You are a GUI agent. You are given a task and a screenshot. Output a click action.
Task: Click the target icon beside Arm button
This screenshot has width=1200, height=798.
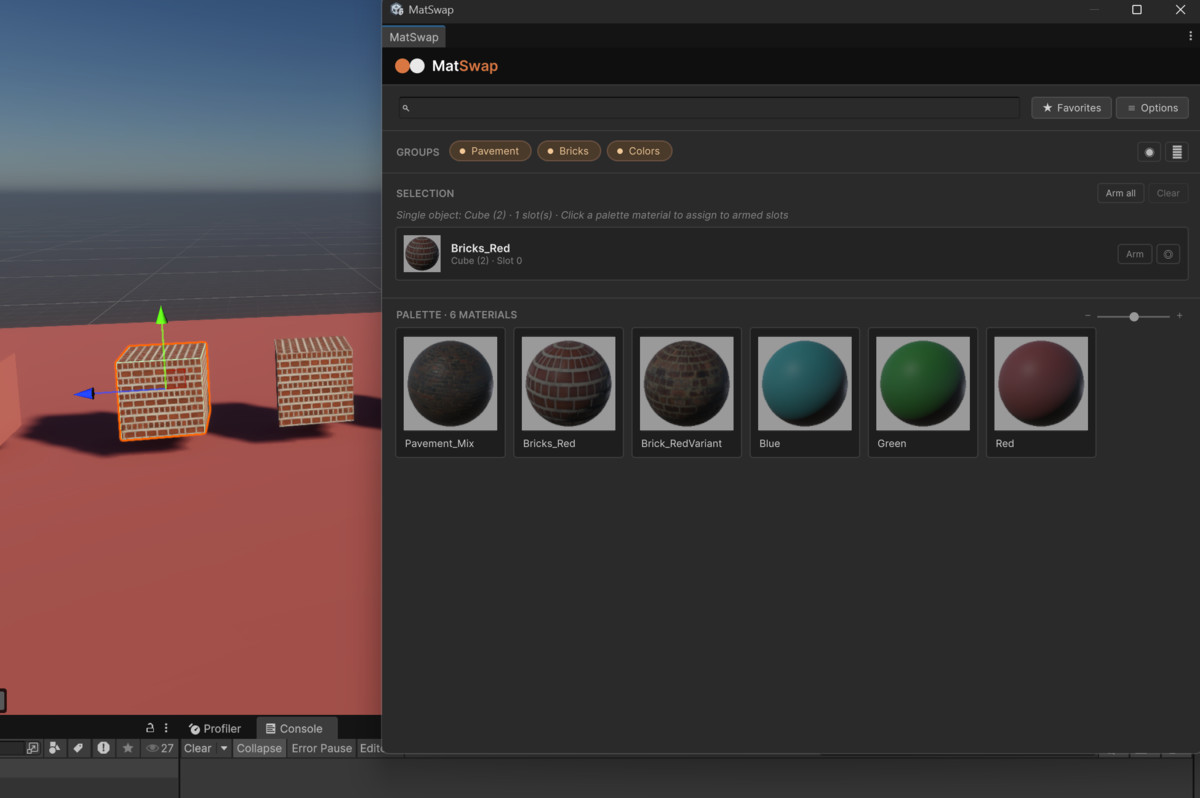(x=1168, y=254)
